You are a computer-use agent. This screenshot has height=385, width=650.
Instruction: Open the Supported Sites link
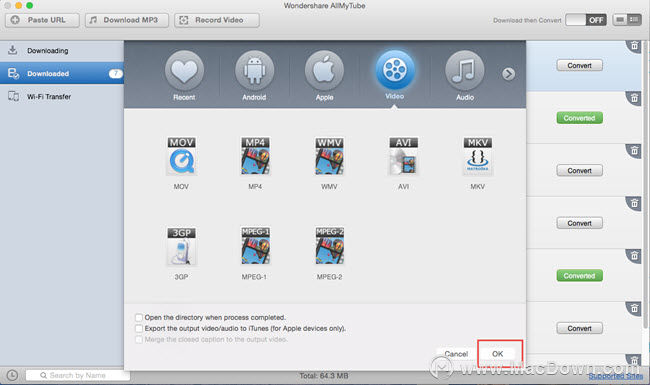pos(616,376)
